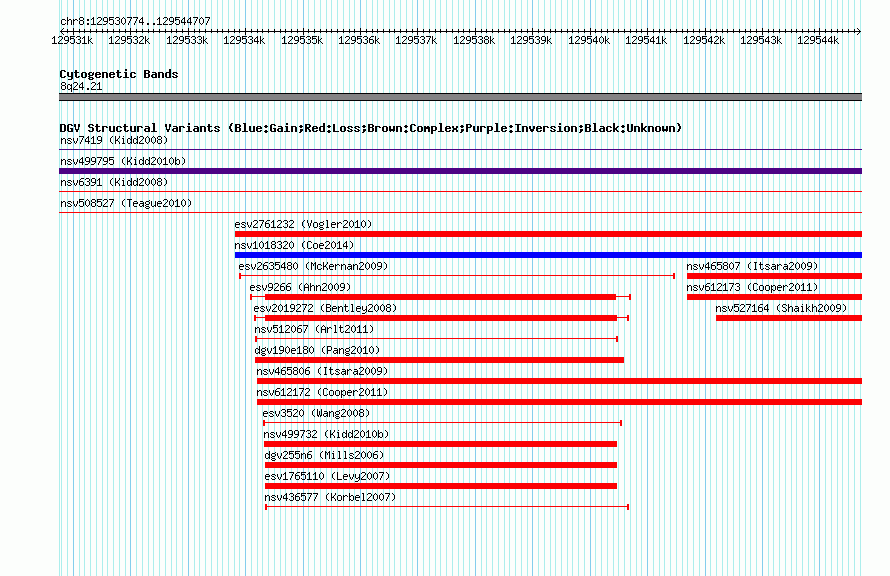Open the DGV Structural Variants track title
Image resolution: width=890 pixels, height=576 pixels.
(371, 128)
